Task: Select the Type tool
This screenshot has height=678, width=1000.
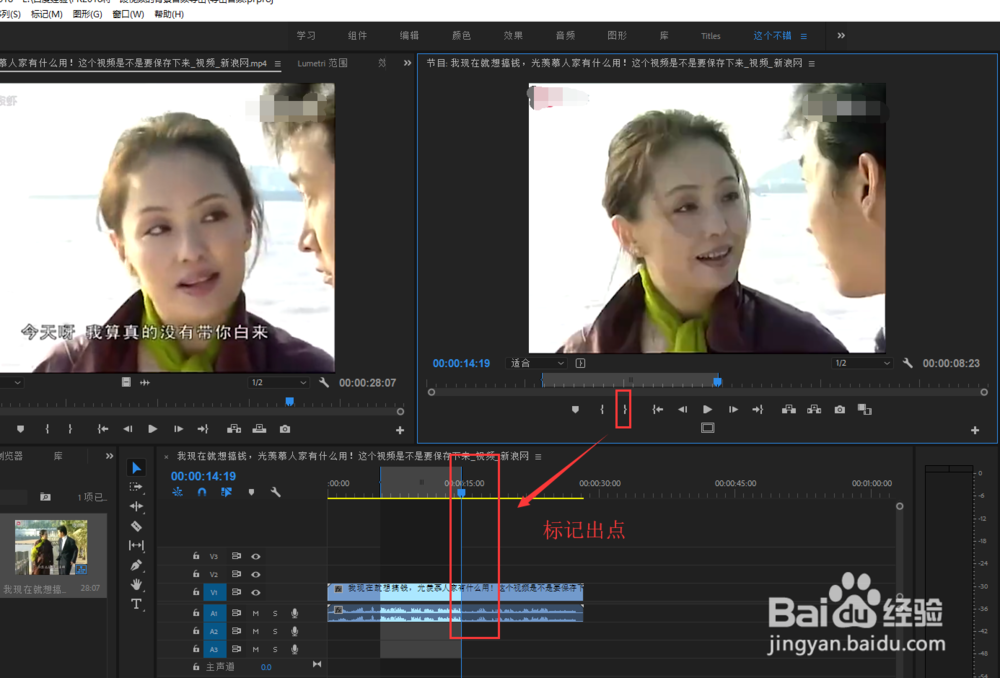Action: pyautogui.click(x=136, y=604)
